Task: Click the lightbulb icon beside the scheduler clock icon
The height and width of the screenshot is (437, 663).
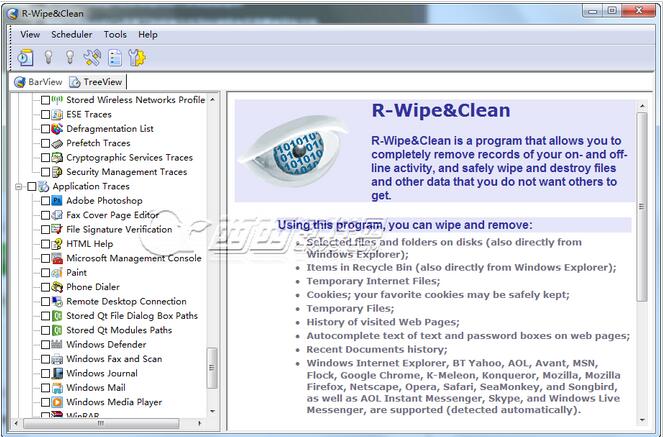Action: tap(49, 57)
